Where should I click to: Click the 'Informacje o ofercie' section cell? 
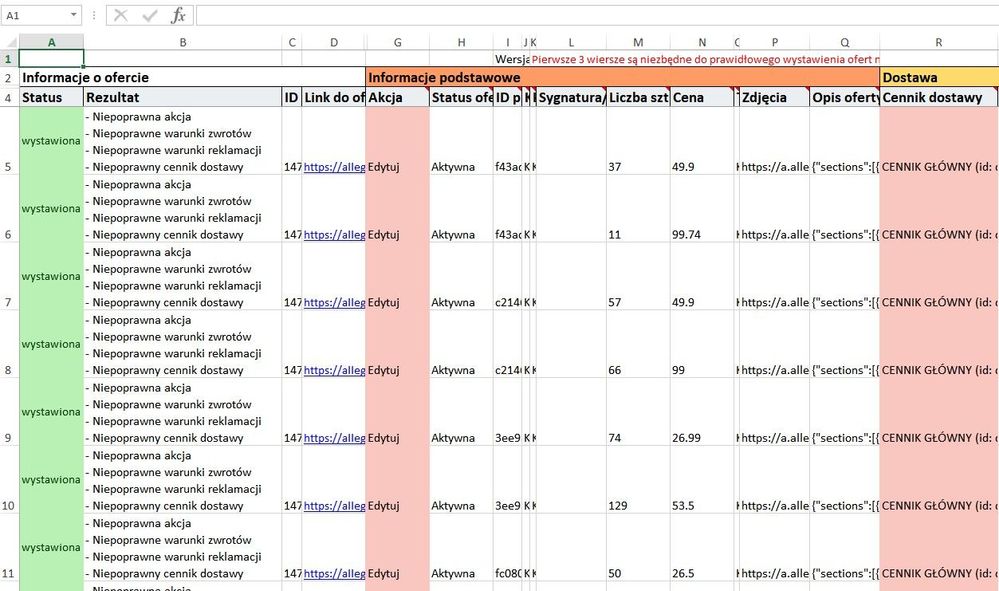pos(192,78)
